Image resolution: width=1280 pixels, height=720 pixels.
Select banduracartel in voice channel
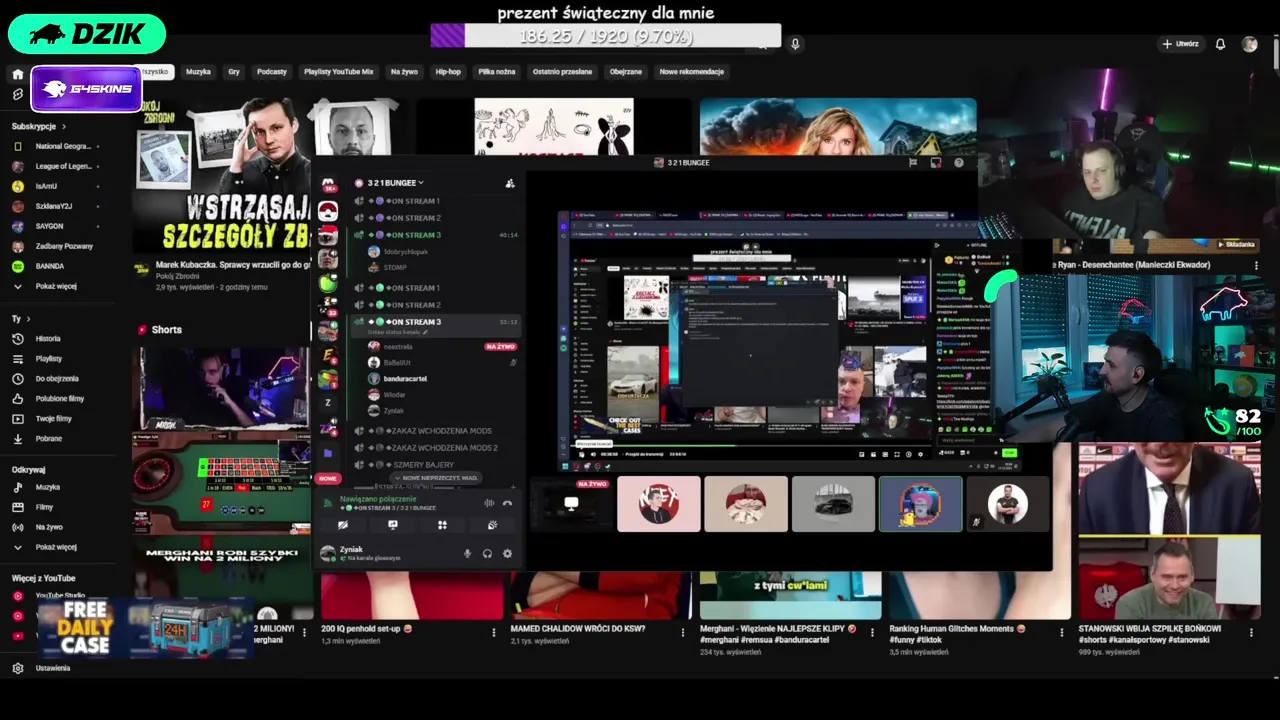tap(405, 379)
